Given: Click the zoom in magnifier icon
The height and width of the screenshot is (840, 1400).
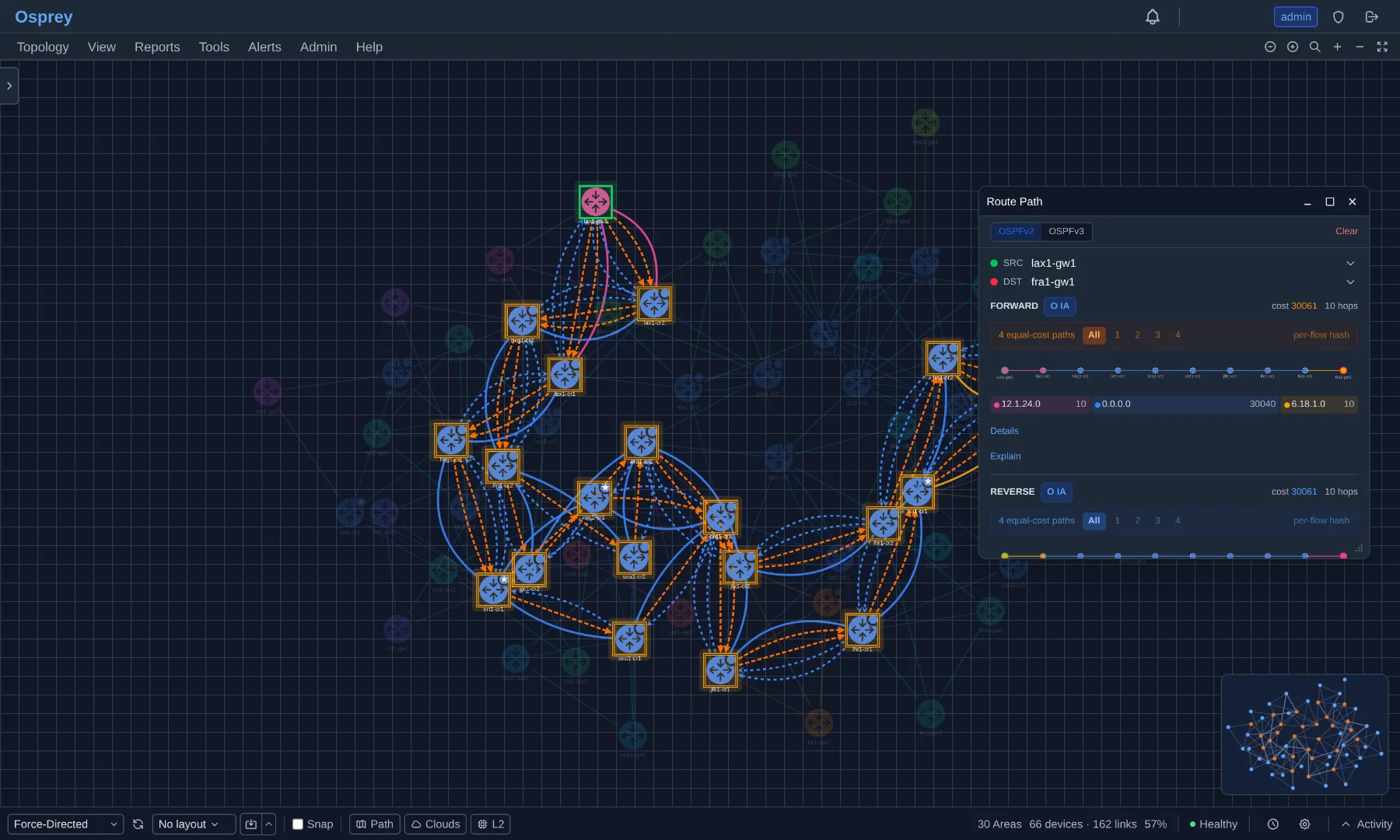Looking at the screenshot, I should tap(1293, 47).
